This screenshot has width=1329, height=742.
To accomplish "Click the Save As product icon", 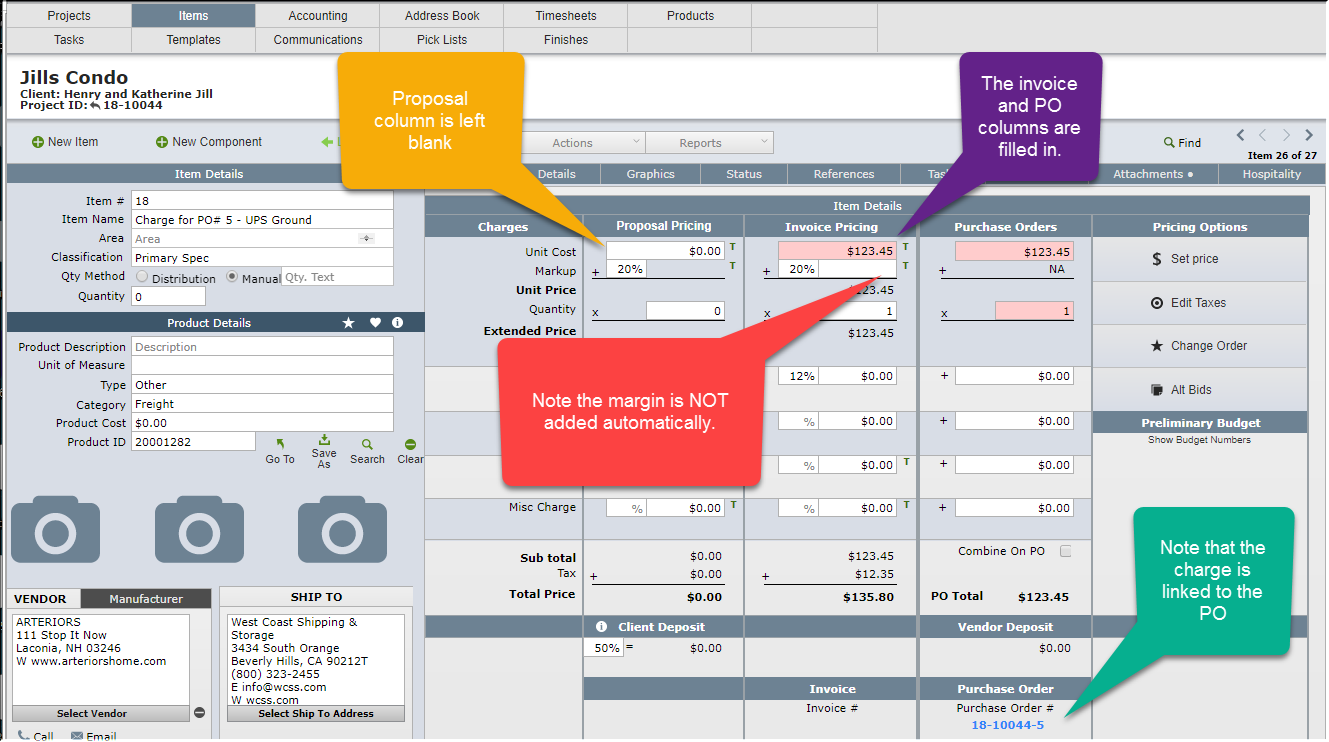I will click(324, 440).
